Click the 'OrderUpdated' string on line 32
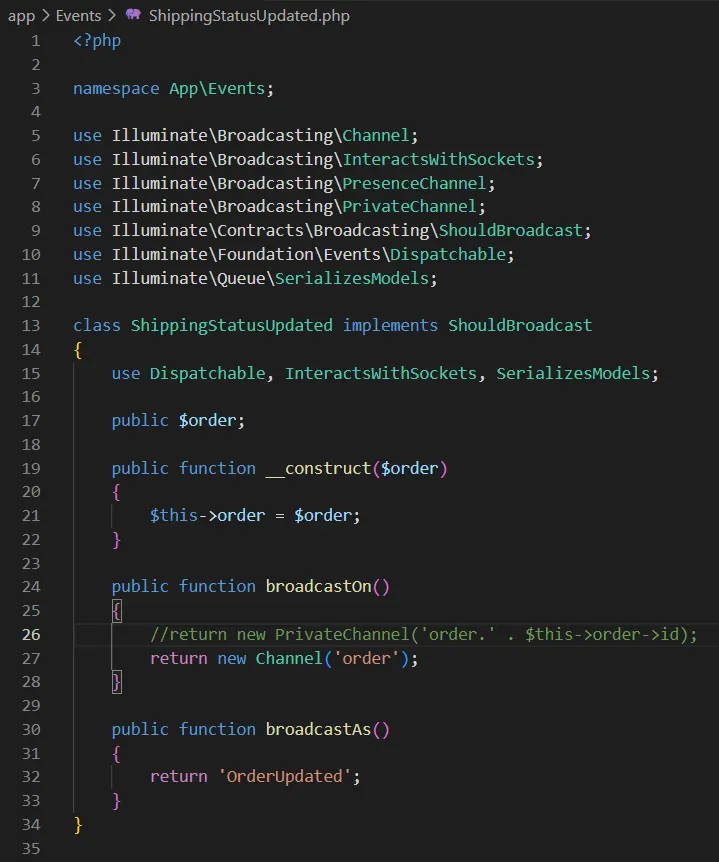 [x=284, y=777]
